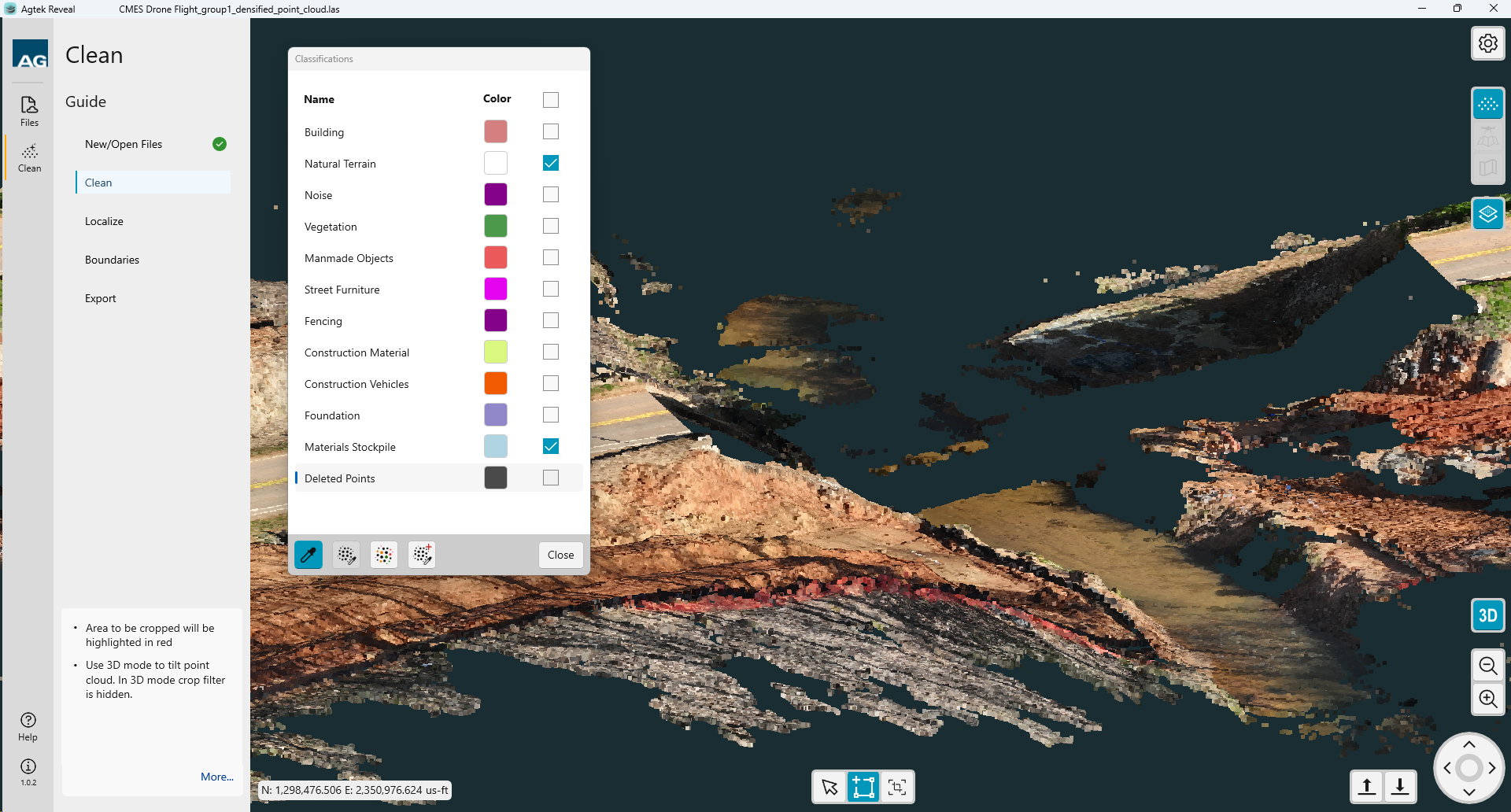This screenshot has width=1511, height=812.
Task: Pan view down with navigation chevron
Action: click(x=1469, y=792)
